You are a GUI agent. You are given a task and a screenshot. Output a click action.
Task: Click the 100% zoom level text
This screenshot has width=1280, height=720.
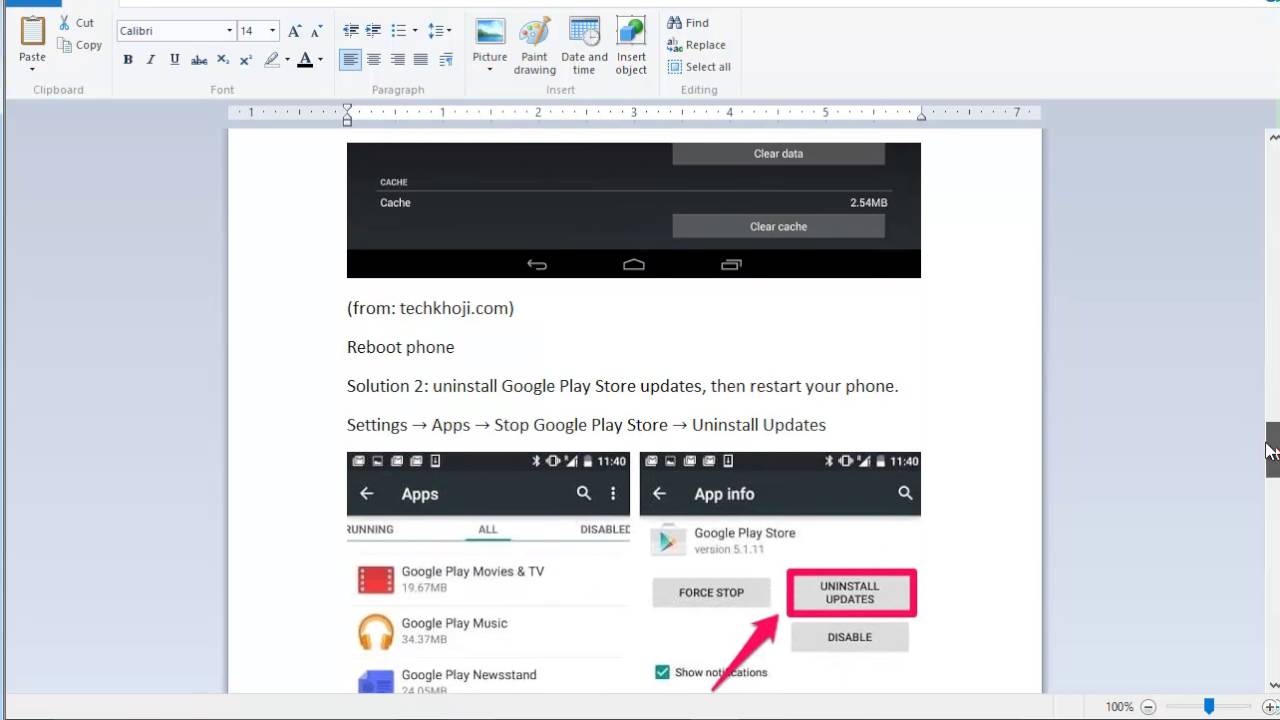1119,707
